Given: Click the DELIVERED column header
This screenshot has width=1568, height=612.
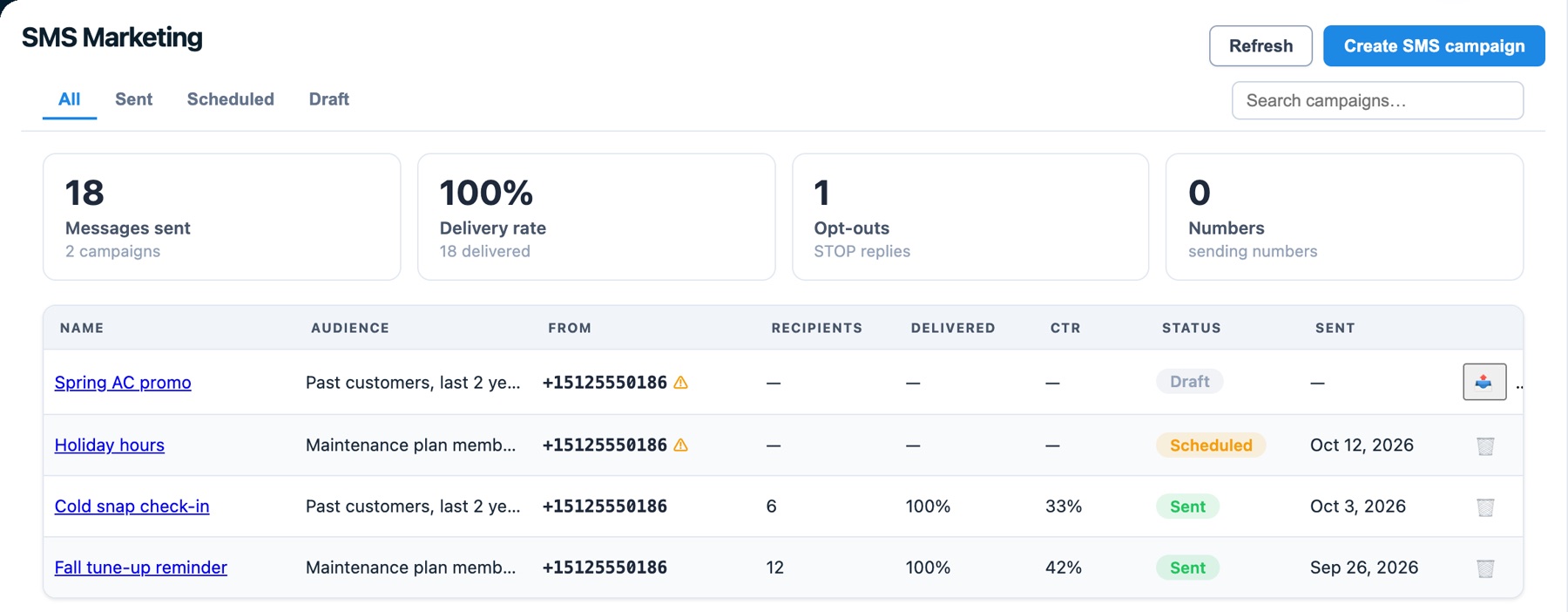Looking at the screenshot, I should click(x=953, y=328).
